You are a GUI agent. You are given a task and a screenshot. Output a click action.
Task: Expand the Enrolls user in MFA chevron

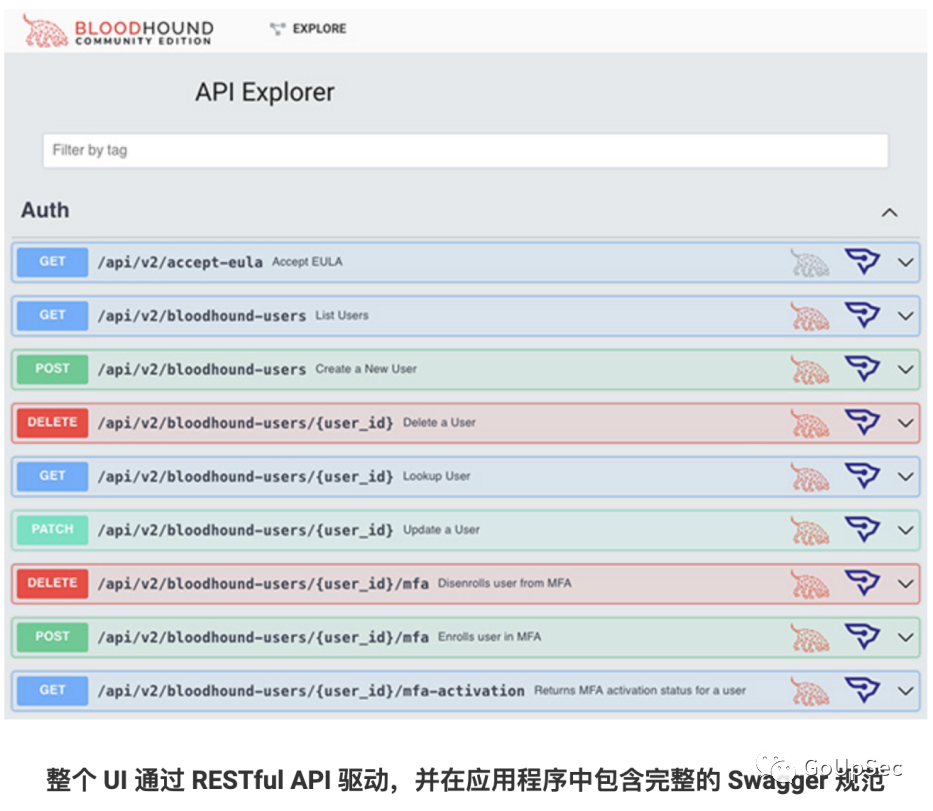click(906, 637)
